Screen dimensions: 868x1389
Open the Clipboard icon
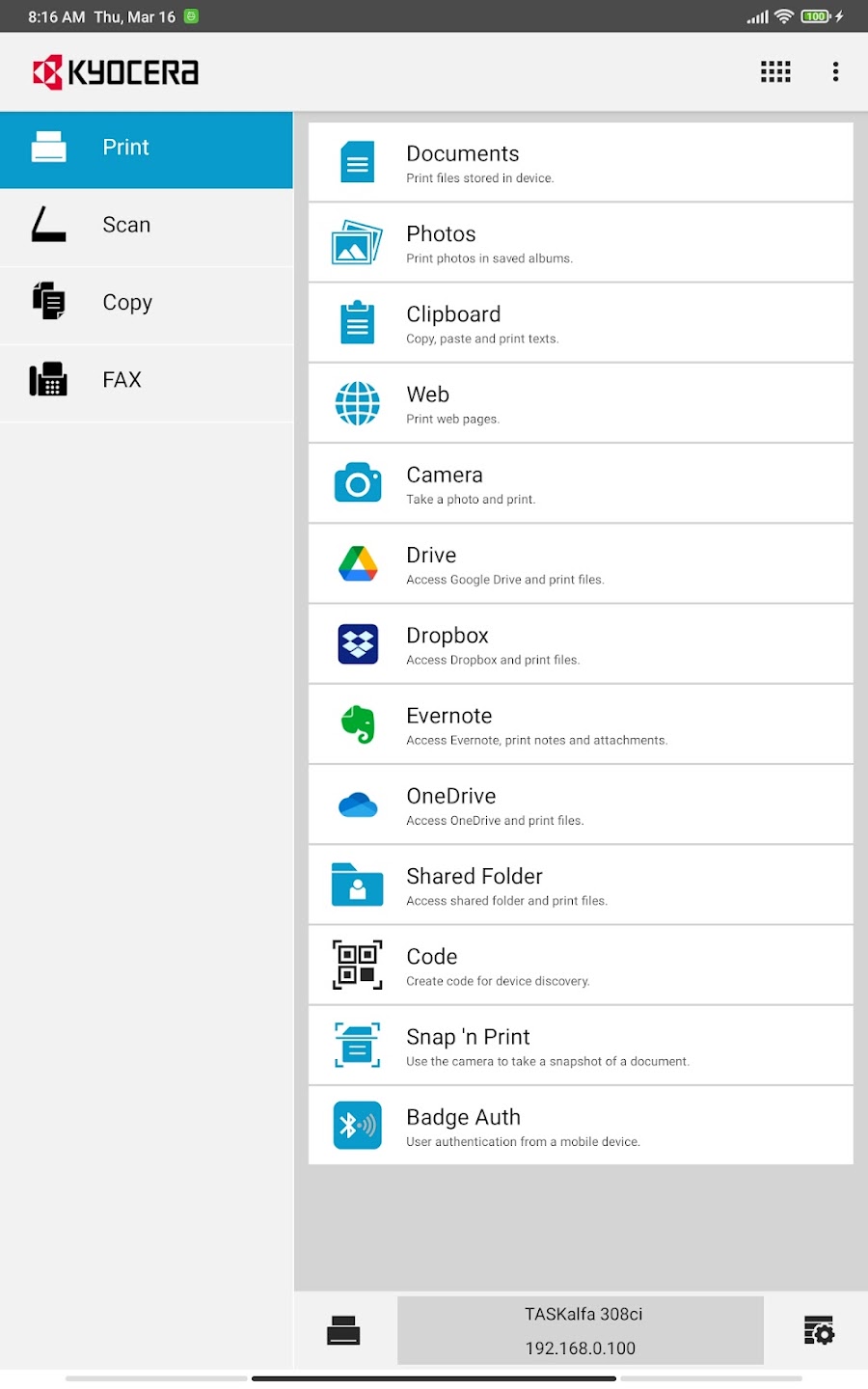[x=358, y=322]
